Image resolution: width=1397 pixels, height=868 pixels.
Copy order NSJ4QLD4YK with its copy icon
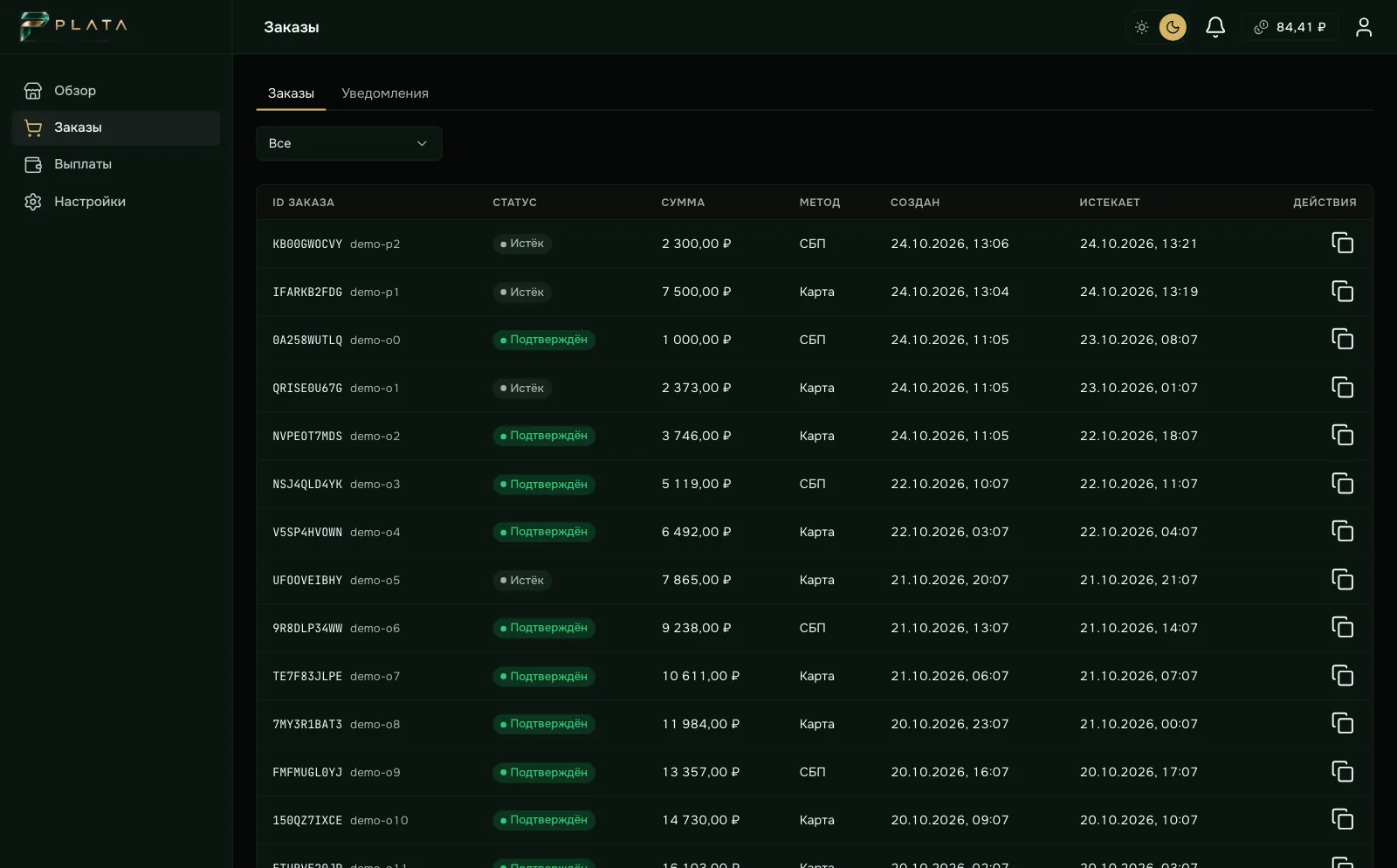click(x=1342, y=483)
